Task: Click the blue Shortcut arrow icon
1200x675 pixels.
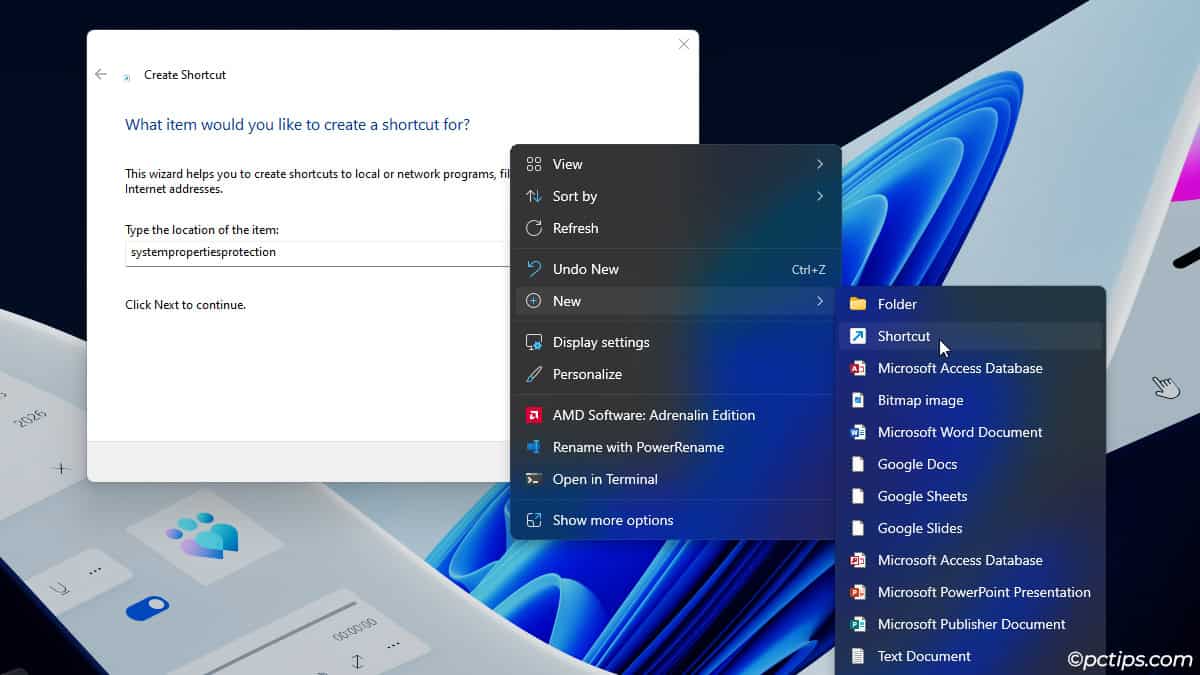Action: tap(858, 336)
